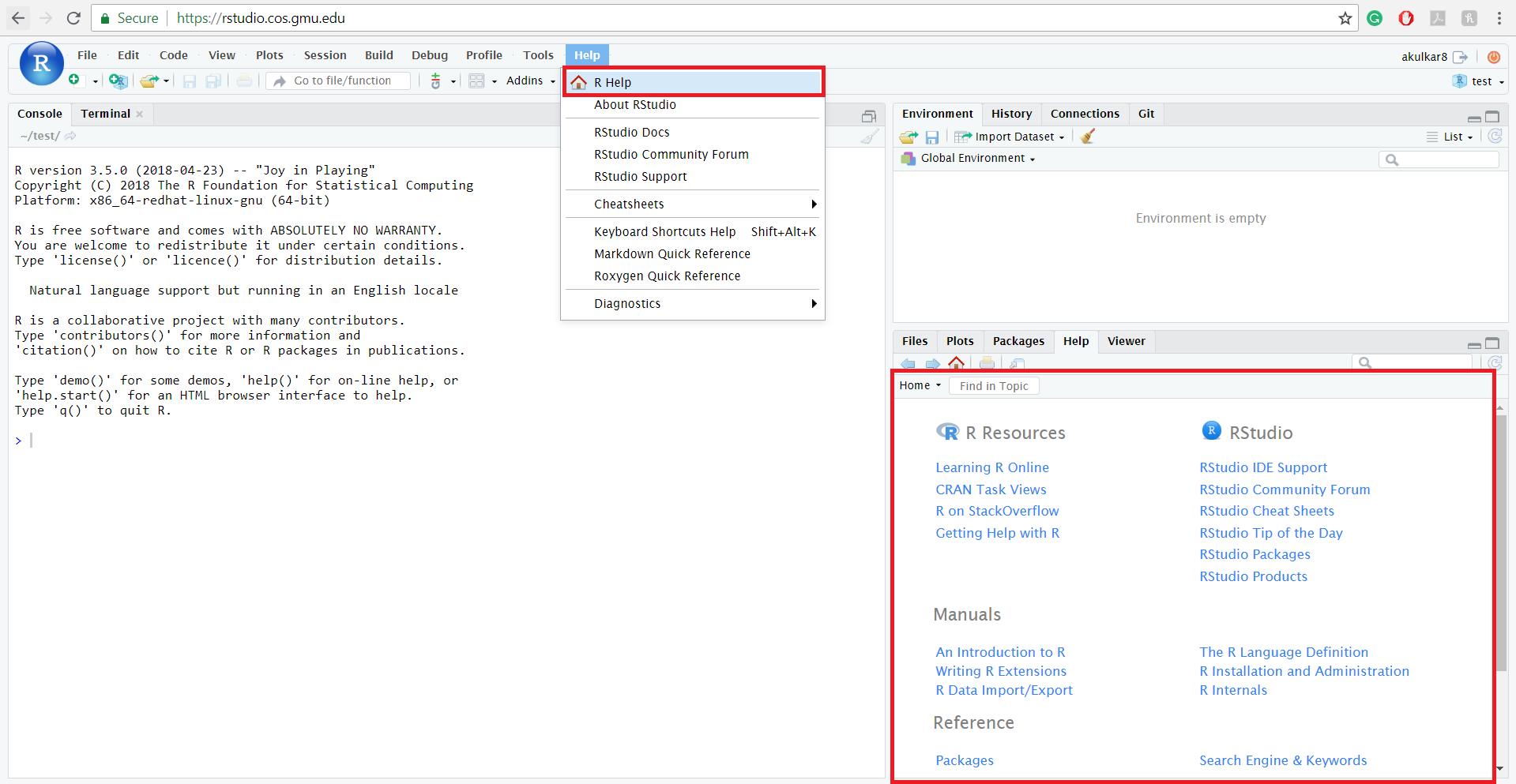
Task: Click the clear console broom icon
Action: 869,137
